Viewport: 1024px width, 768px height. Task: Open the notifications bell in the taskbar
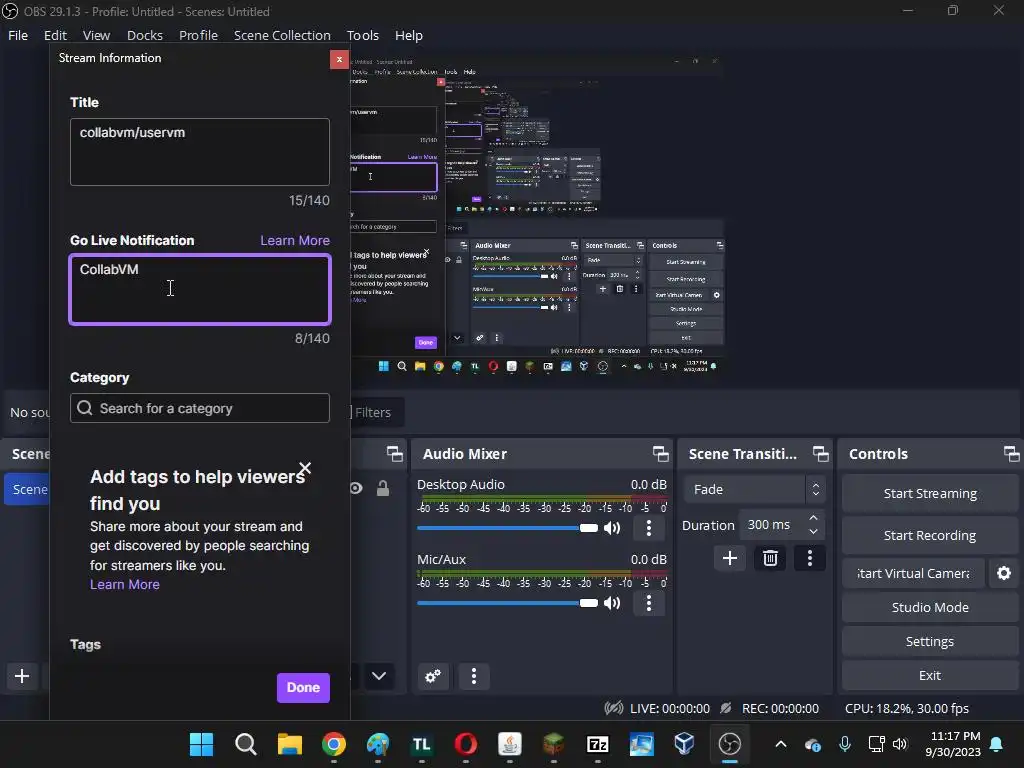coord(997,744)
